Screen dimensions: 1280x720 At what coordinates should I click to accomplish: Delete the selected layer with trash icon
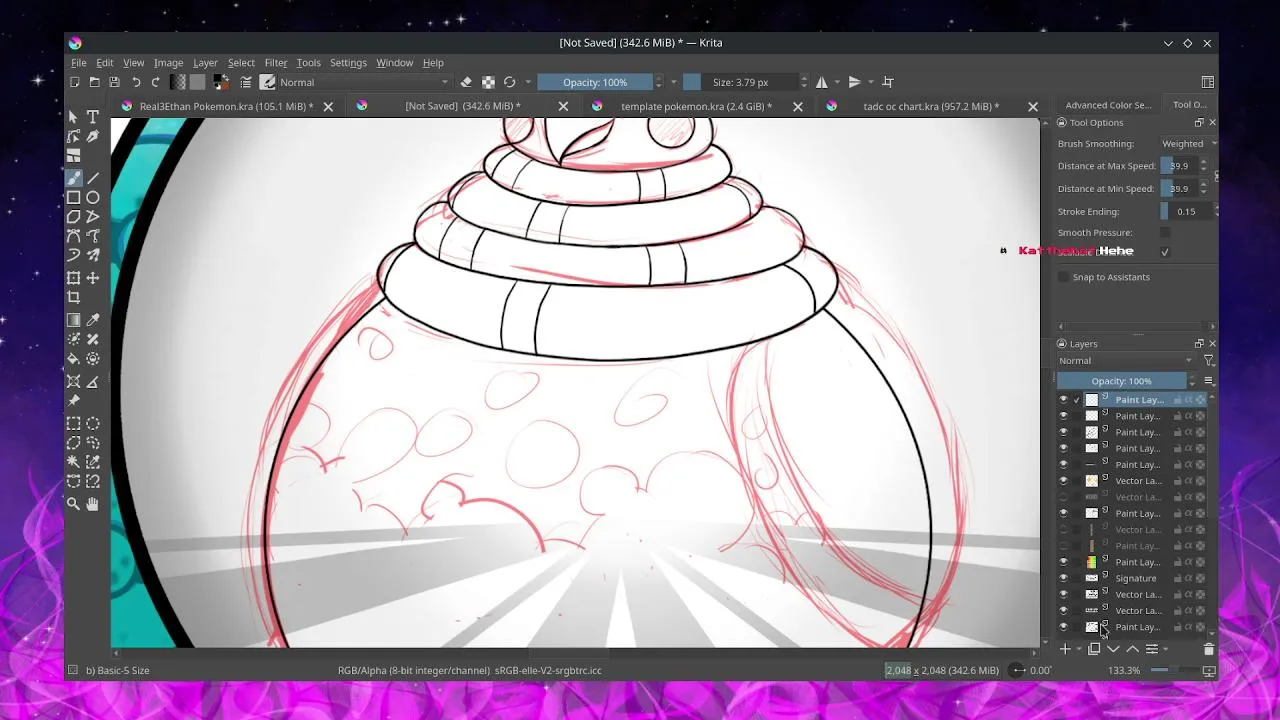pyautogui.click(x=1209, y=649)
